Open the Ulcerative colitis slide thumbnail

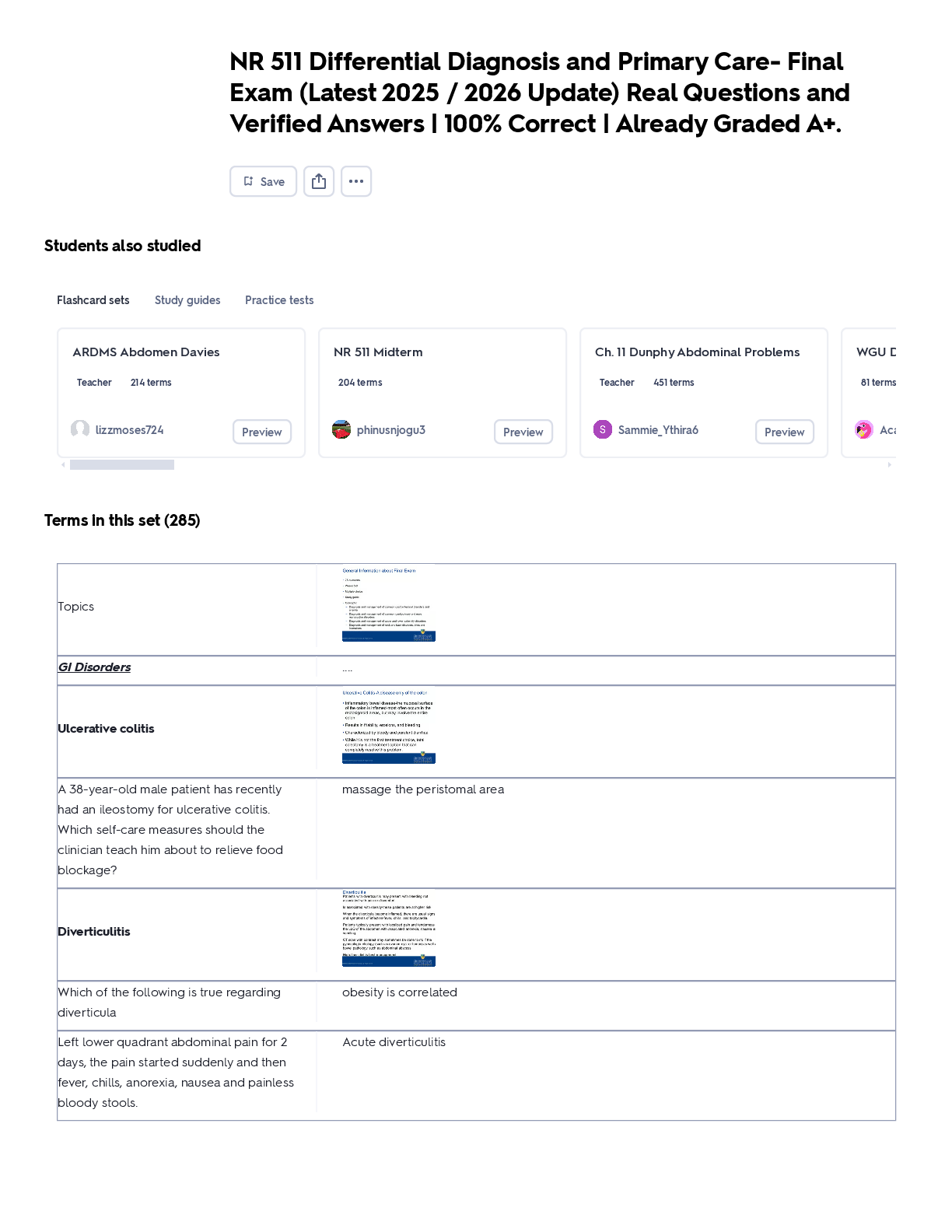coord(389,726)
